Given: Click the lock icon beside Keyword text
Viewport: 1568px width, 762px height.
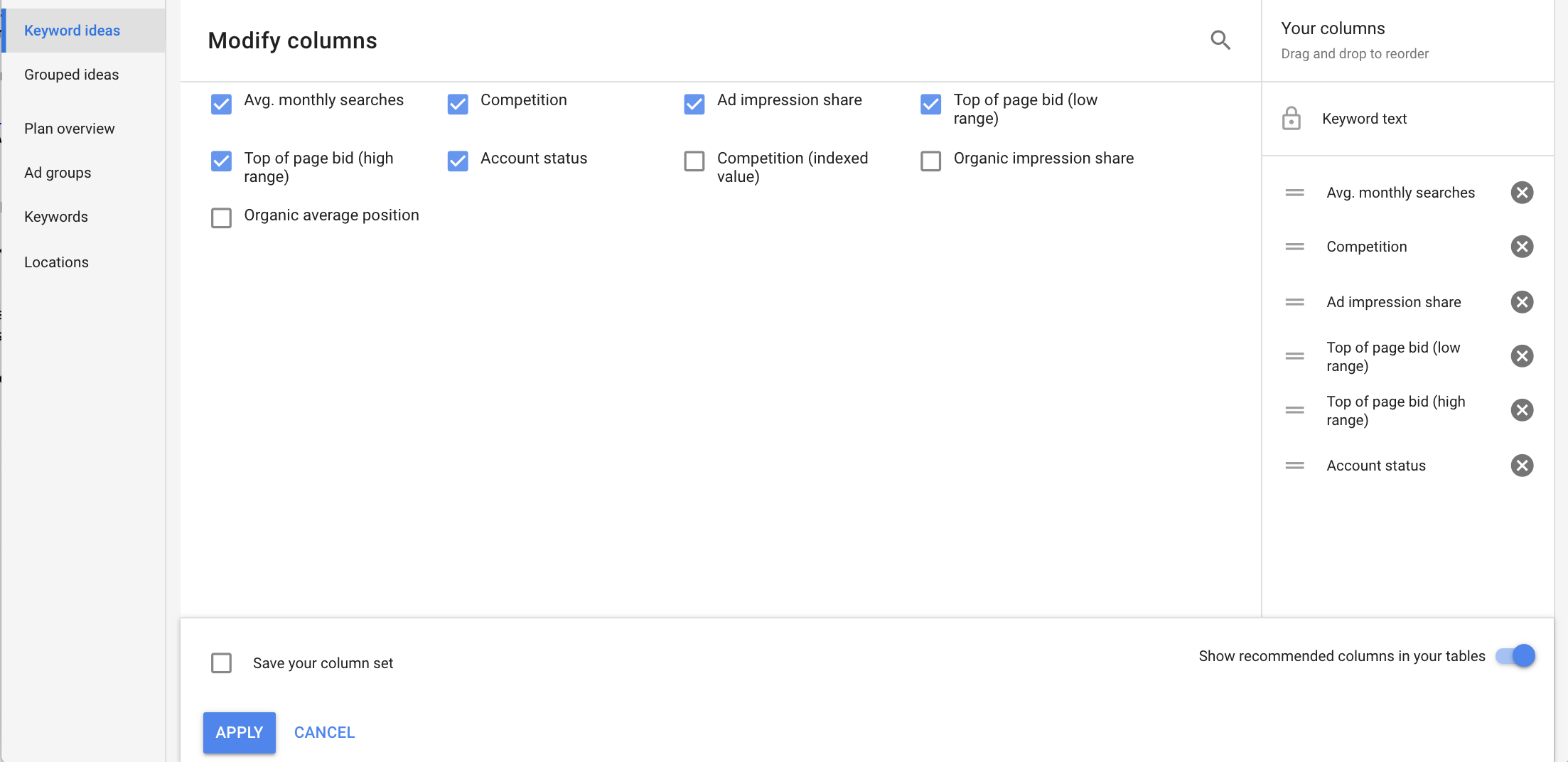Looking at the screenshot, I should (1292, 118).
